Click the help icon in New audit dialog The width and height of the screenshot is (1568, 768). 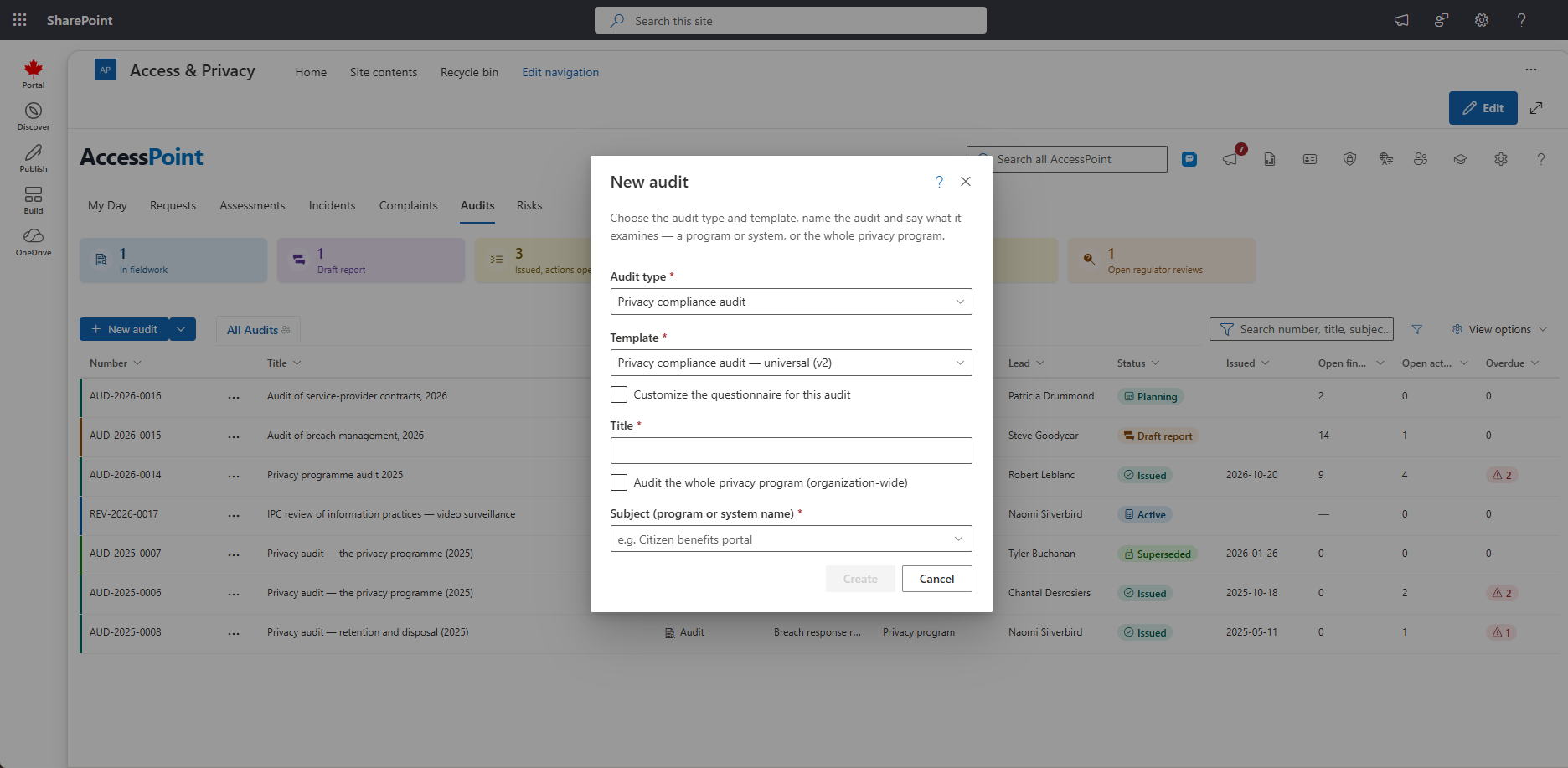tap(939, 182)
